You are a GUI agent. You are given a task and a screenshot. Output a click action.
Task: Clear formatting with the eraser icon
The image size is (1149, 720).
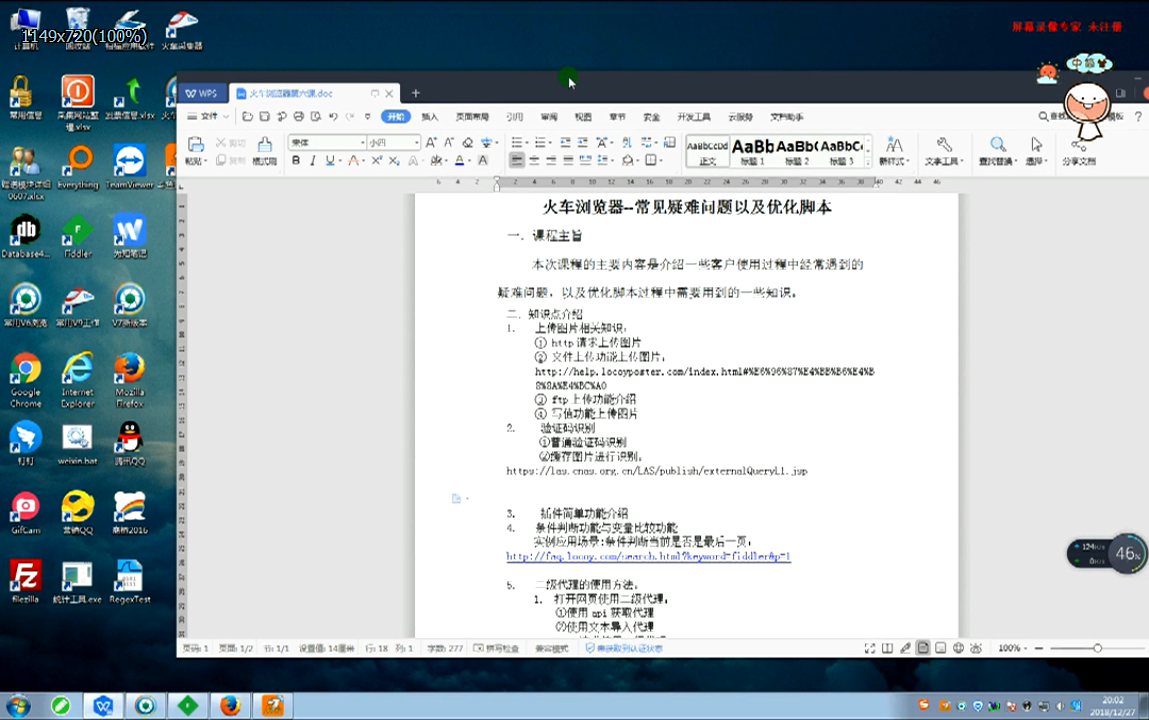(468, 142)
